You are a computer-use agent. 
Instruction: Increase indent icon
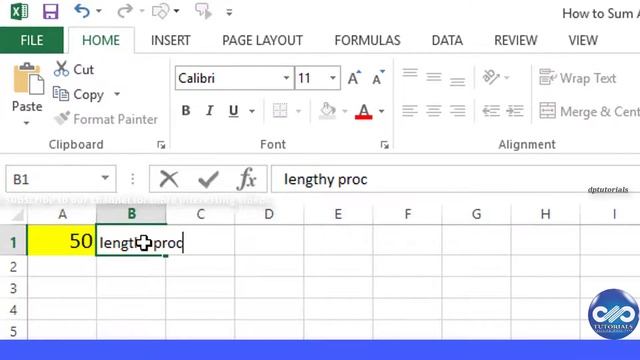pyautogui.click(x=515, y=111)
